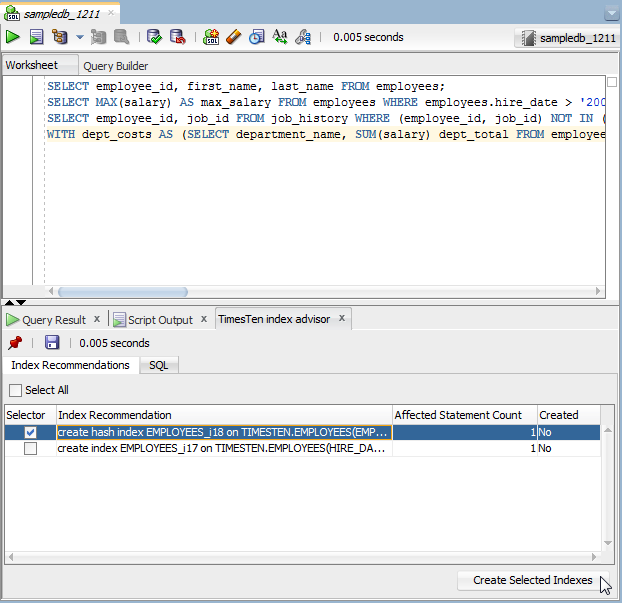This screenshot has height=603, width=622.
Task: Select the create hash index EMPLOYEES_i18 row text
Action: point(224,432)
